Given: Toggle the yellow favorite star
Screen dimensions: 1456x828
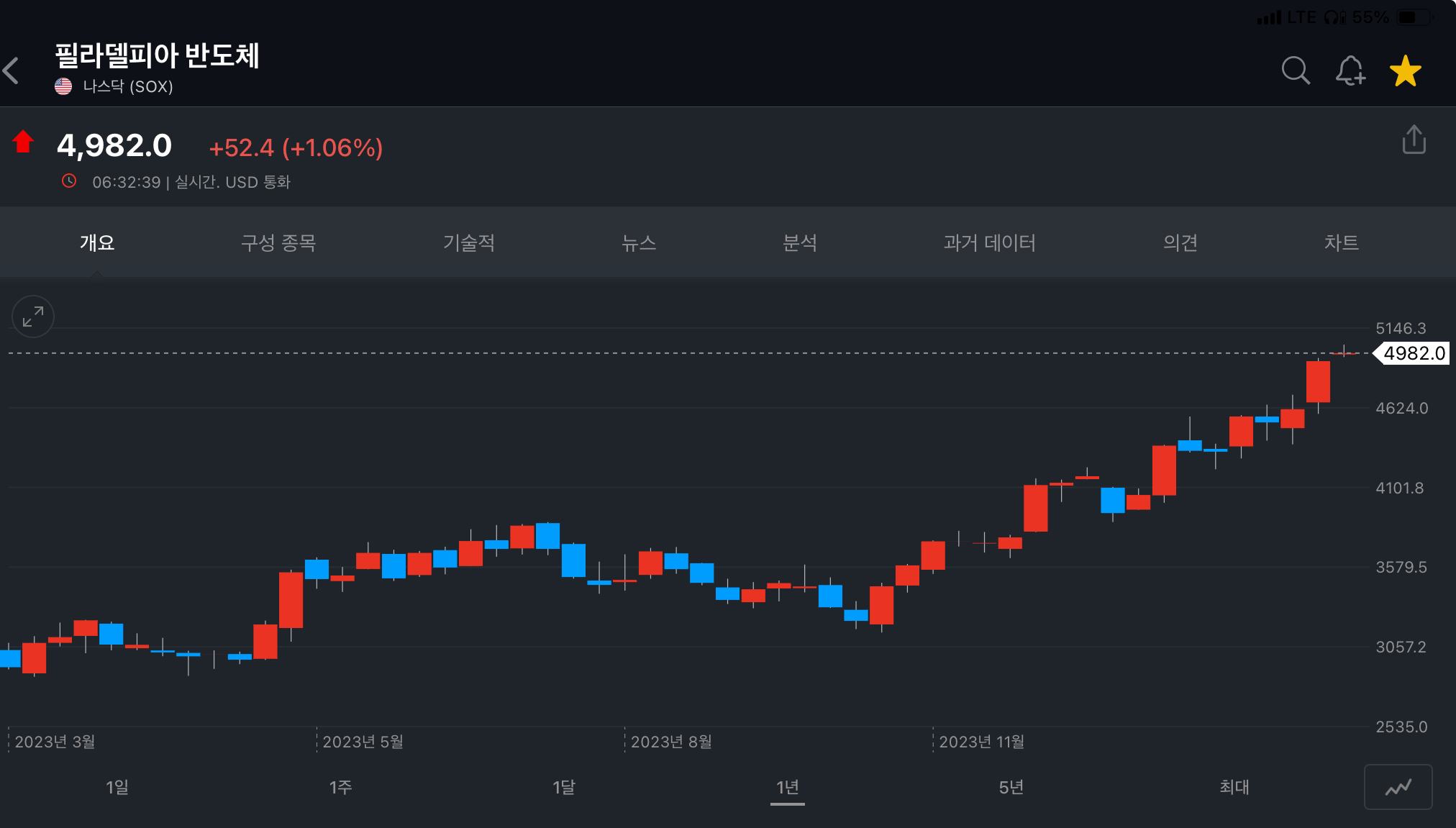Looking at the screenshot, I should point(1405,70).
